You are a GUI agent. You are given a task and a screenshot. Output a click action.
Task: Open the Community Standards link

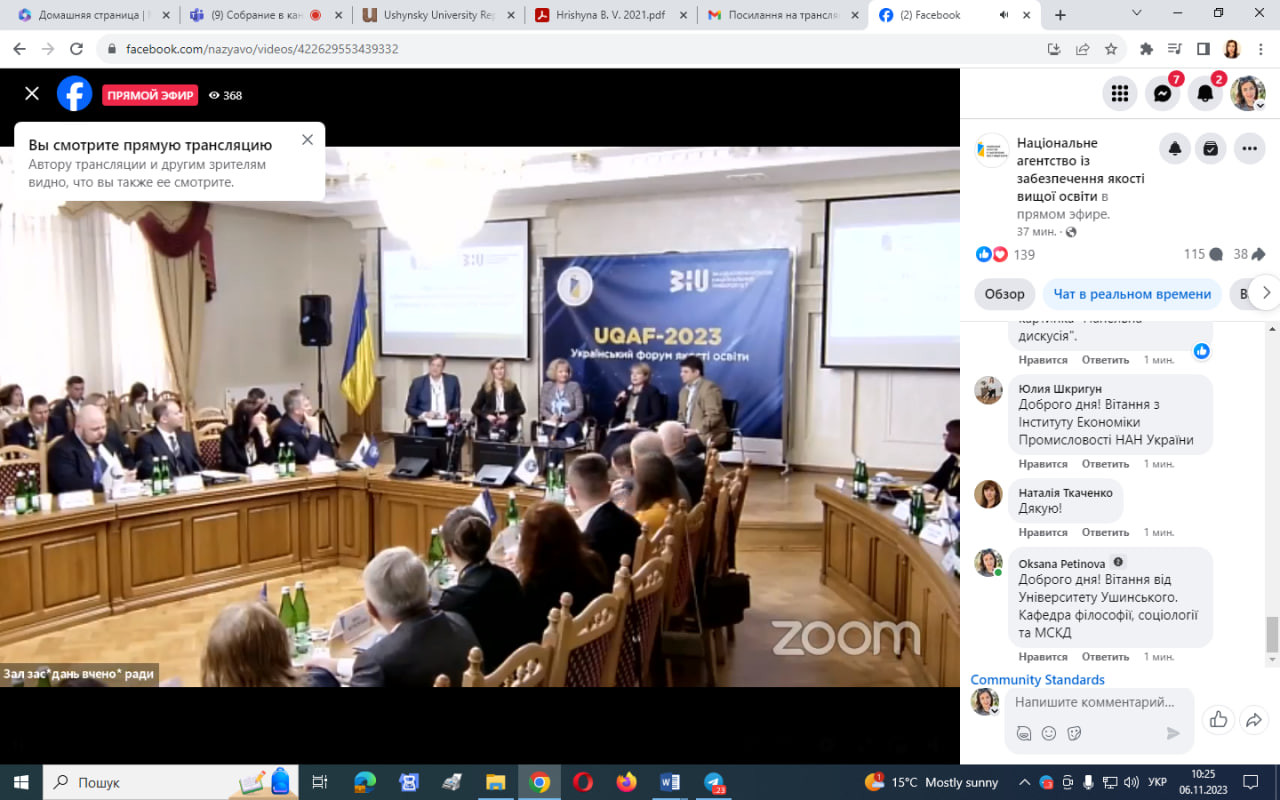pos(1037,680)
